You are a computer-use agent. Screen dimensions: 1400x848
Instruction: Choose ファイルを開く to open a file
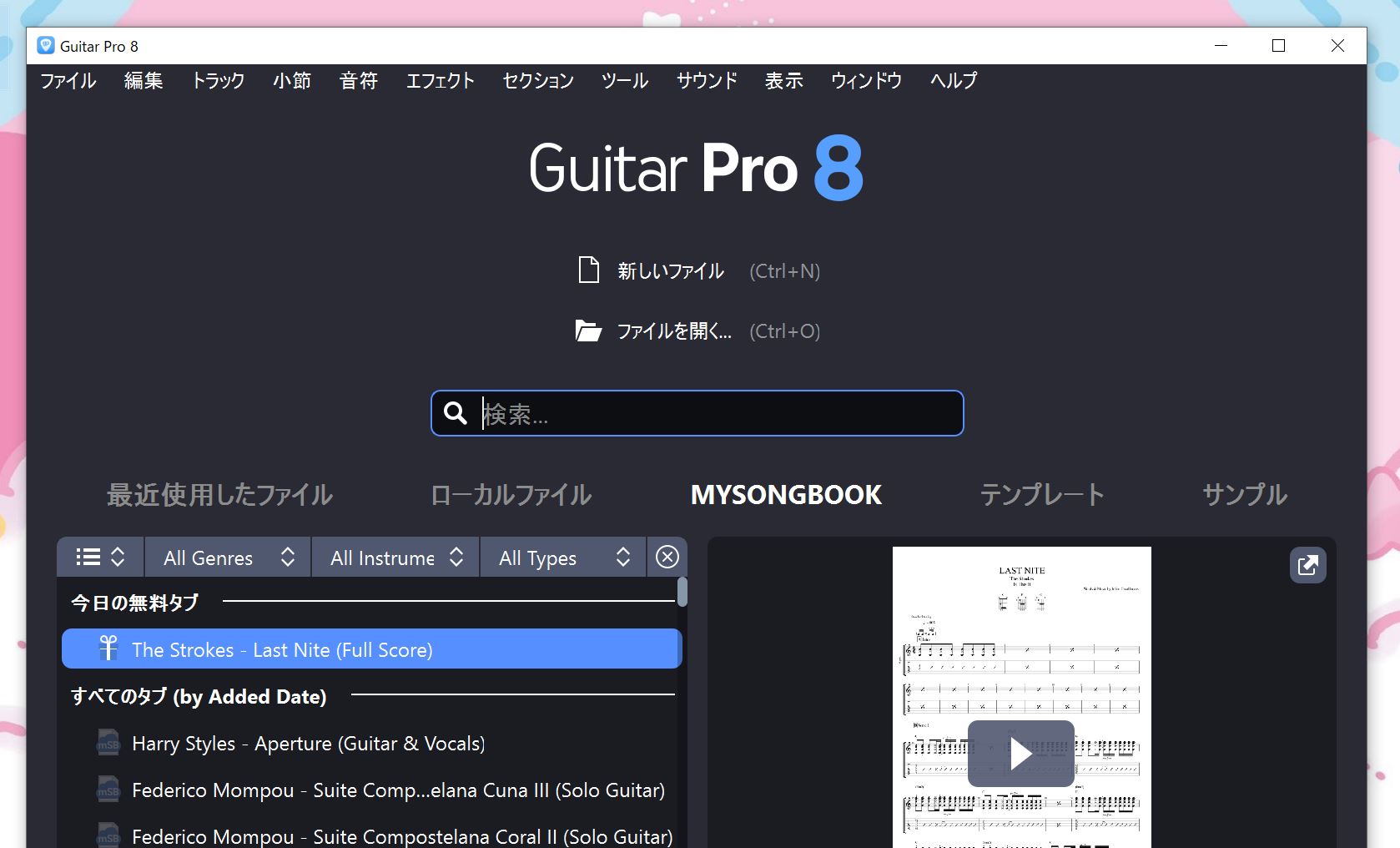click(x=674, y=331)
